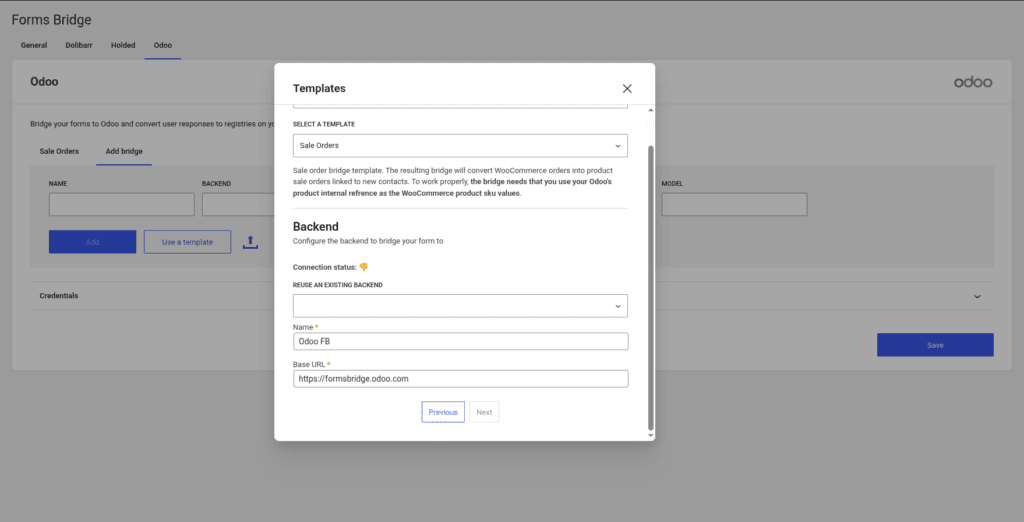Screen dimensions: 1024x522
Task: Switch to the General tab
Action: point(34,46)
